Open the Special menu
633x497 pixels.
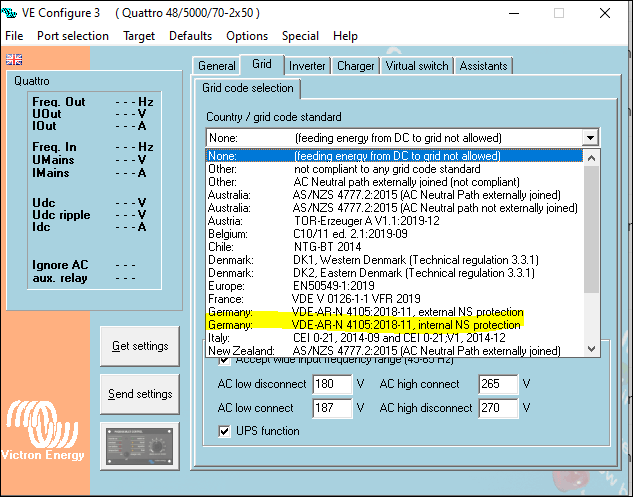(x=300, y=36)
